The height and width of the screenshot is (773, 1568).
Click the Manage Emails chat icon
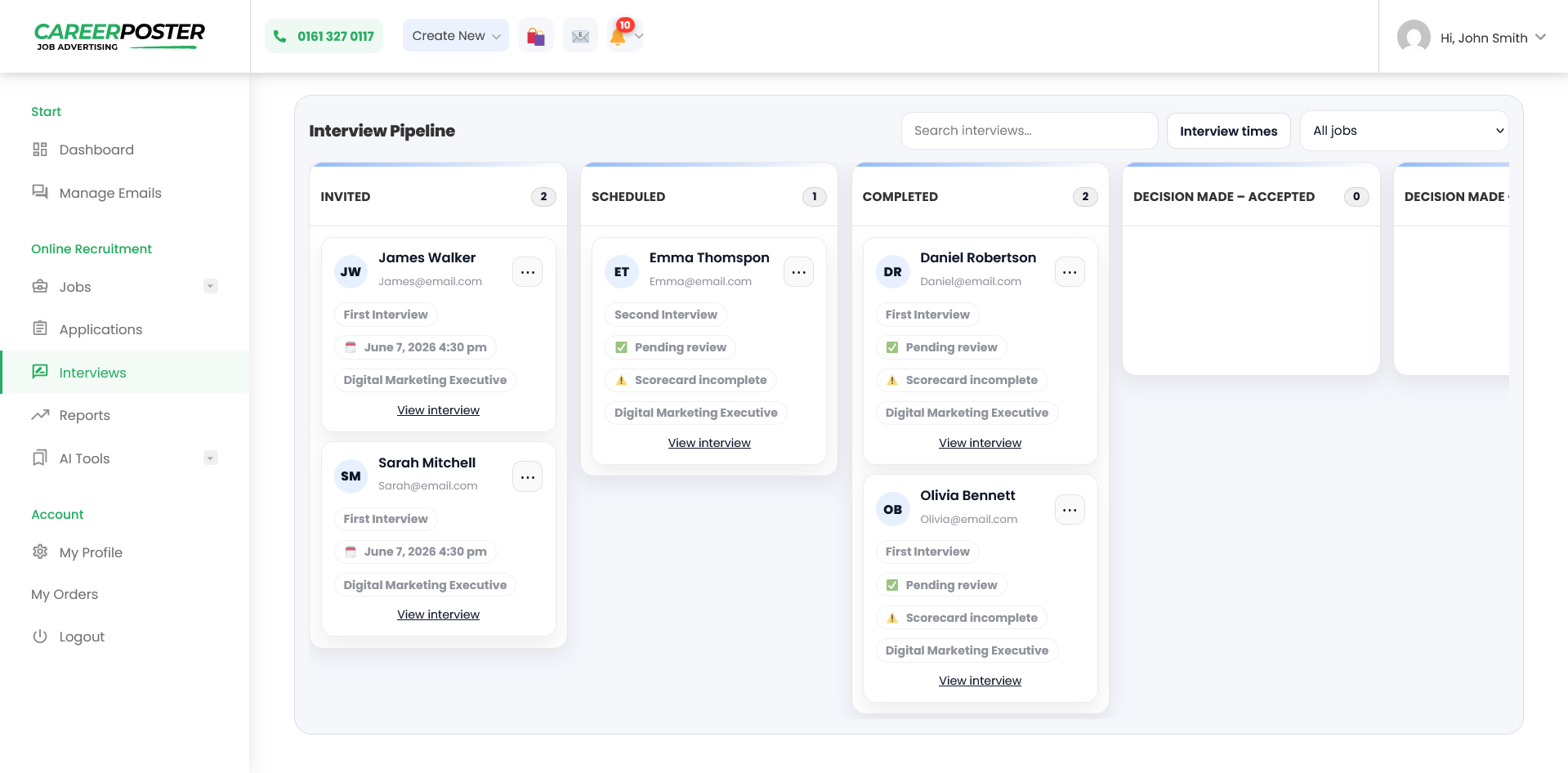[x=40, y=192]
